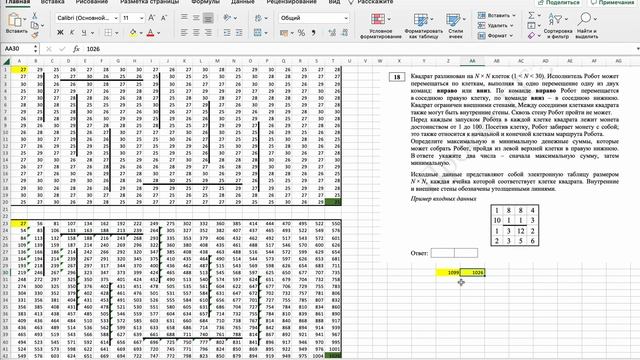Decrease decimal places shown

(x=344, y=33)
